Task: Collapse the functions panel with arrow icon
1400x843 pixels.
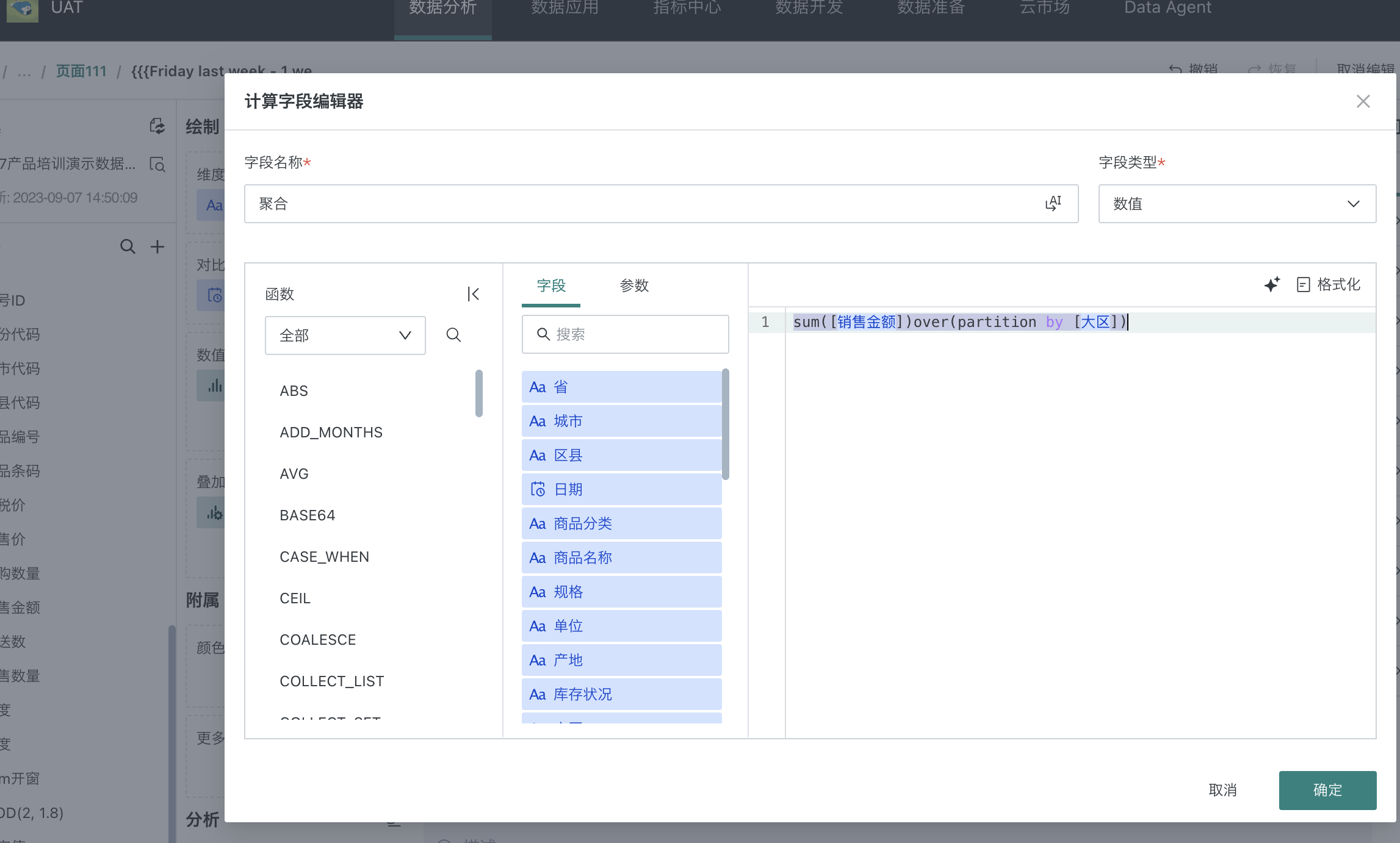Action: point(473,294)
